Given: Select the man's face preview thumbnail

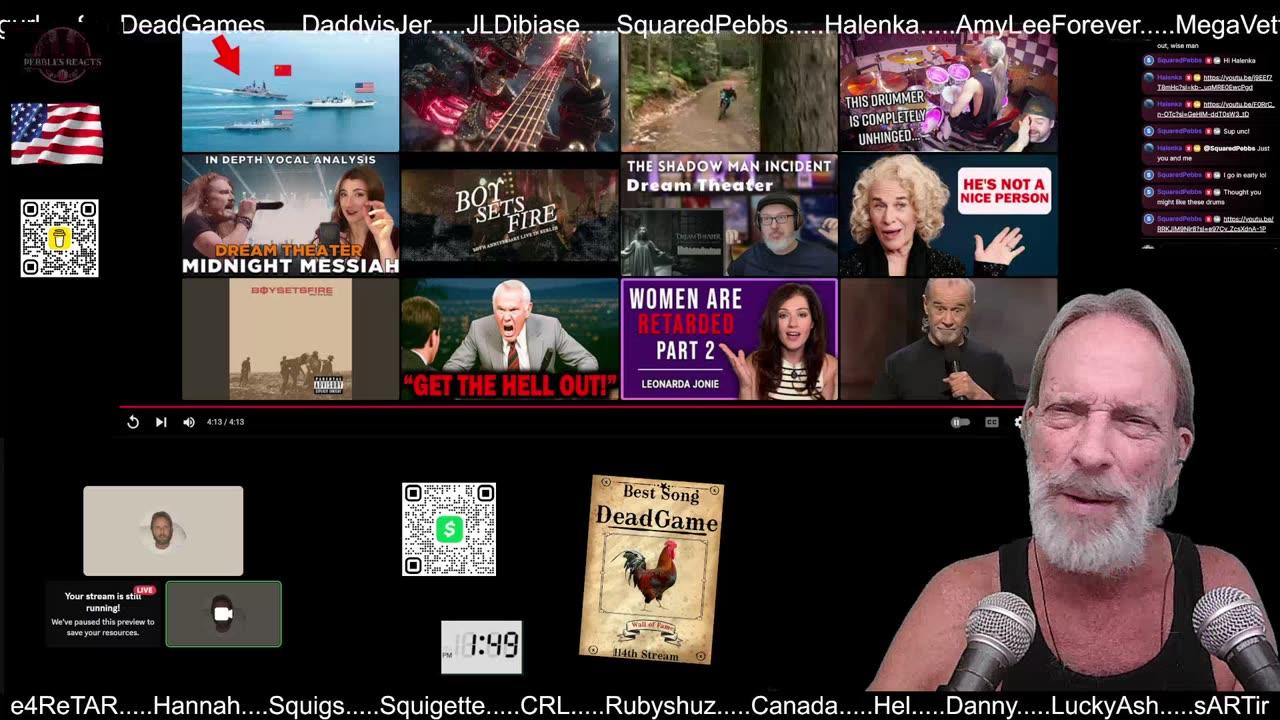Looking at the screenshot, I should coord(163,531).
